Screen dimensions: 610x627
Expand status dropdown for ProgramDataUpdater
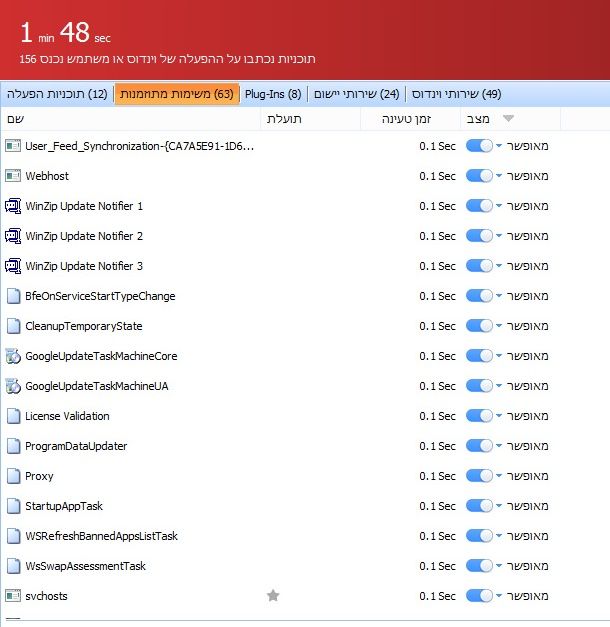point(499,446)
